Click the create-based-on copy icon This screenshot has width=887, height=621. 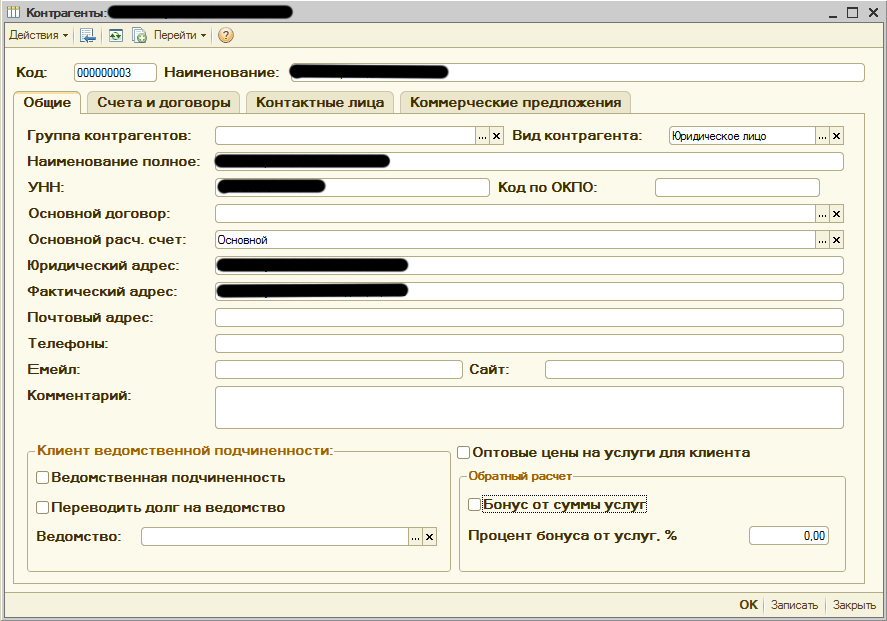pyautogui.click(x=140, y=35)
